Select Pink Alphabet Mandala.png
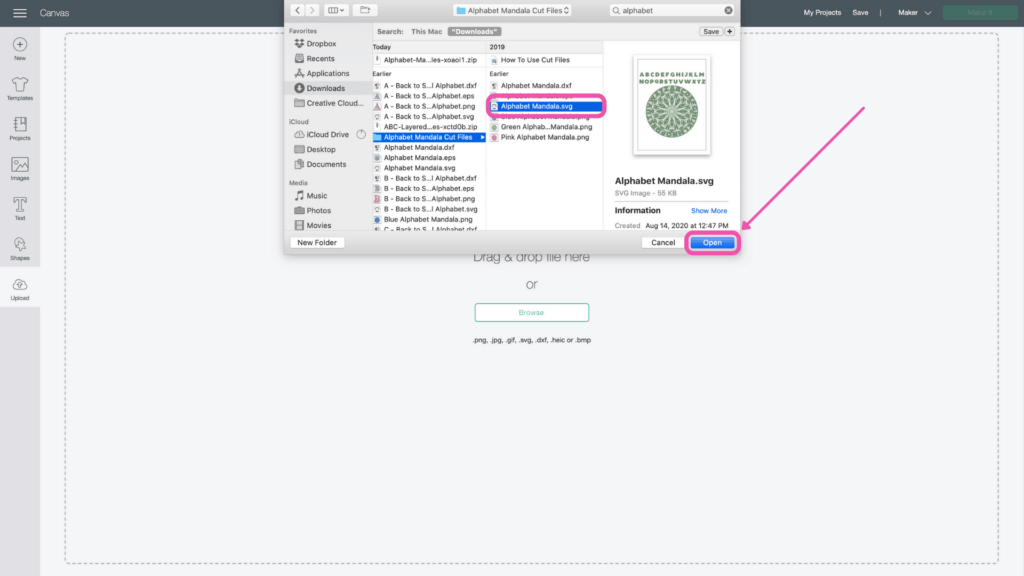This screenshot has height=576, width=1024. 545,137
